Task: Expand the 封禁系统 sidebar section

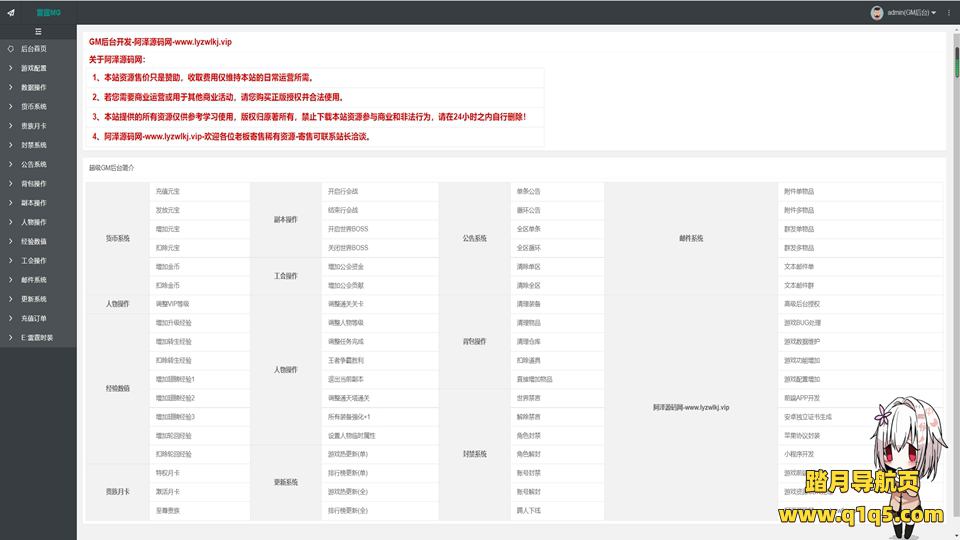Action: (33, 145)
